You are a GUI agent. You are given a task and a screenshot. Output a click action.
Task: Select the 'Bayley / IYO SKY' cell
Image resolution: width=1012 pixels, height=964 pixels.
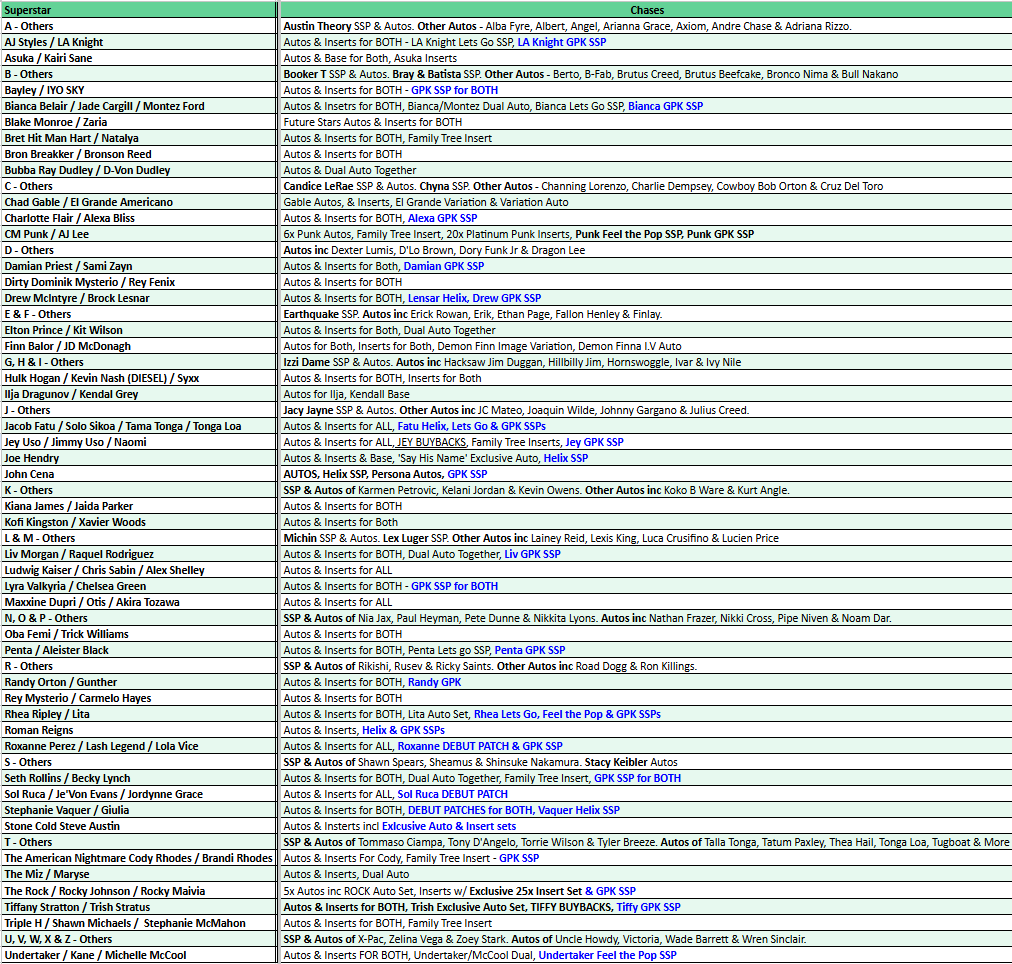point(139,90)
